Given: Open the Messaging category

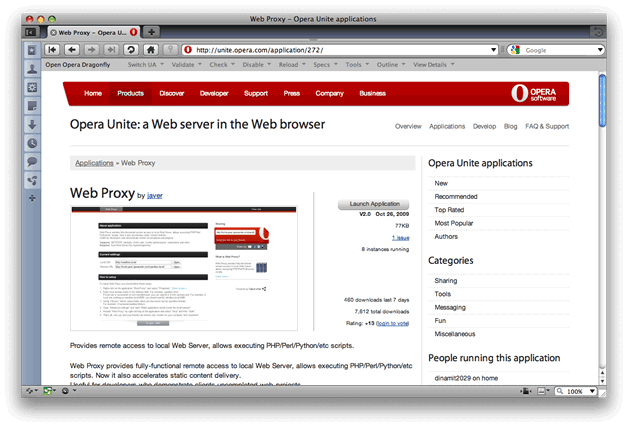Looking at the screenshot, I should (450, 307).
